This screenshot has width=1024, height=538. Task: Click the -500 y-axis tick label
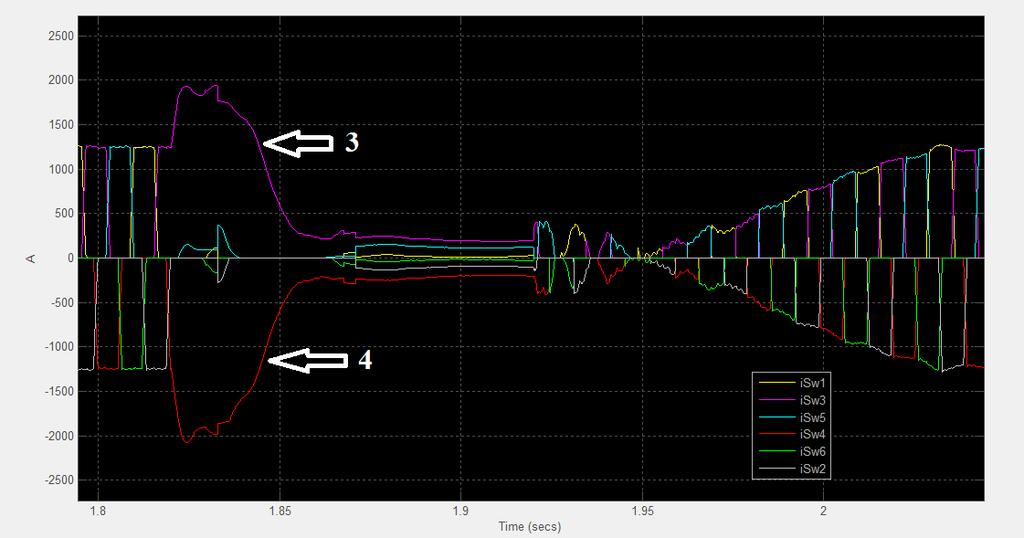pos(62,302)
